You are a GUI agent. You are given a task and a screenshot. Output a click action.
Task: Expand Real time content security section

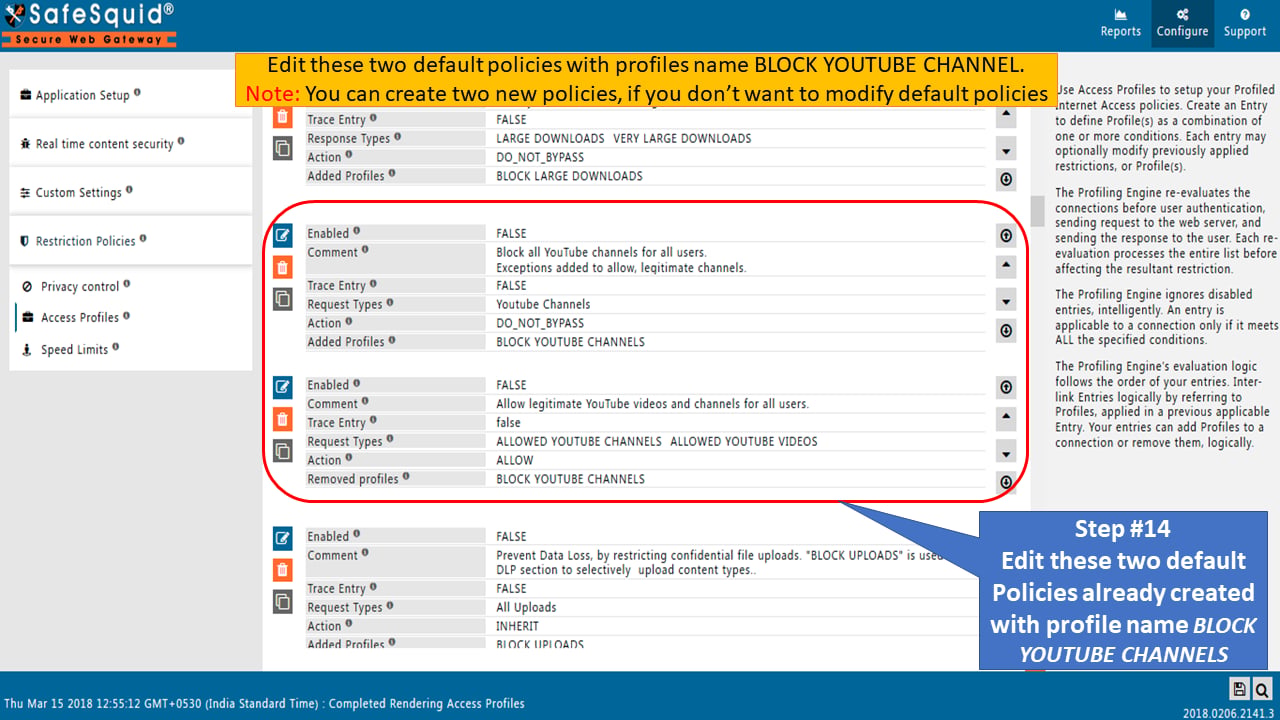pyautogui.click(x=130, y=143)
